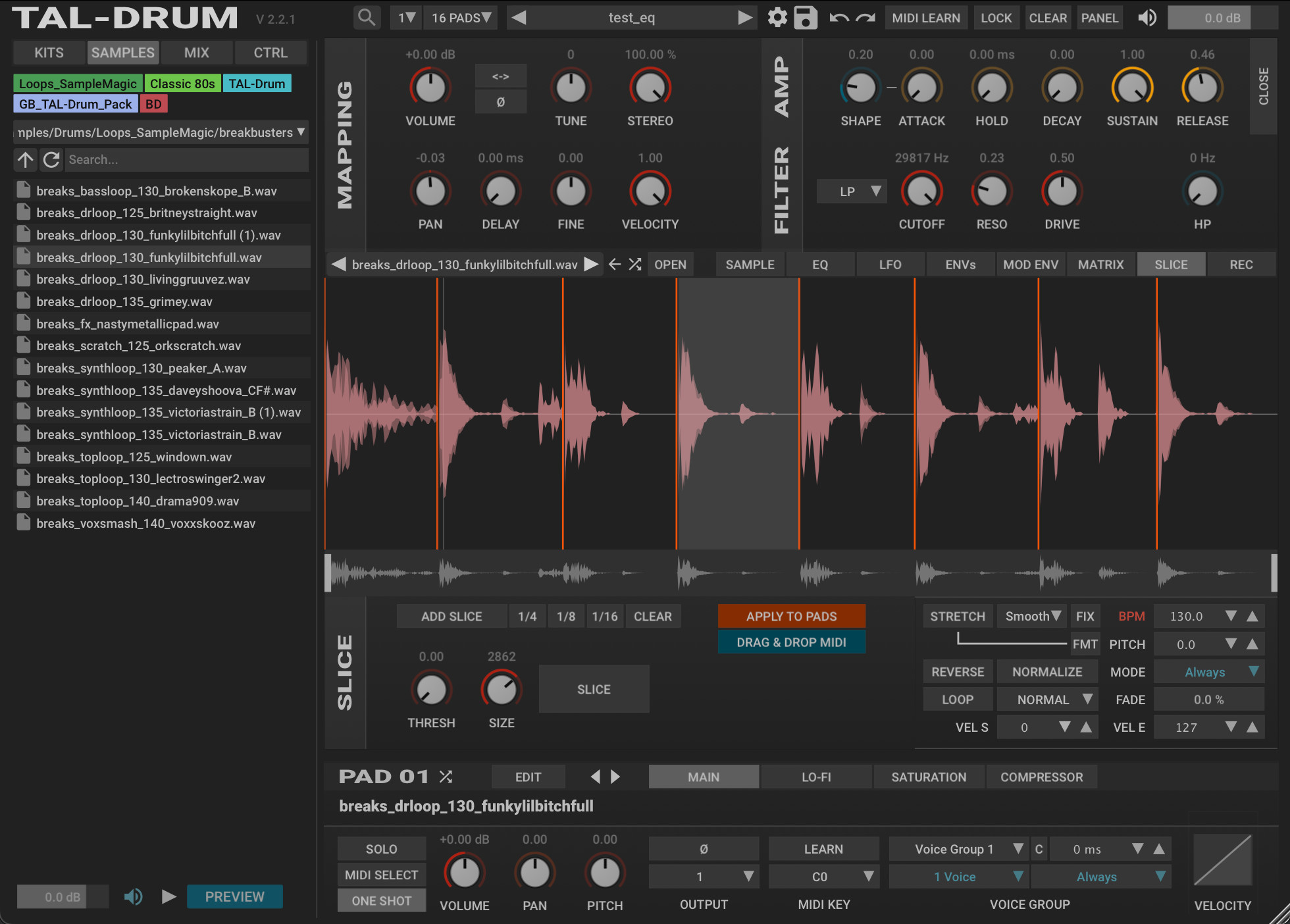The width and height of the screenshot is (1290, 924).
Task: Refresh the sample browser list
Action: click(x=51, y=159)
